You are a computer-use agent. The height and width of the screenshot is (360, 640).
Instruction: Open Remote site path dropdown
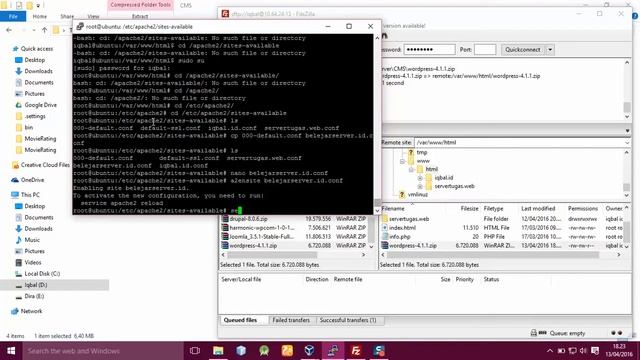pyautogui.click(x=627, y=142)
